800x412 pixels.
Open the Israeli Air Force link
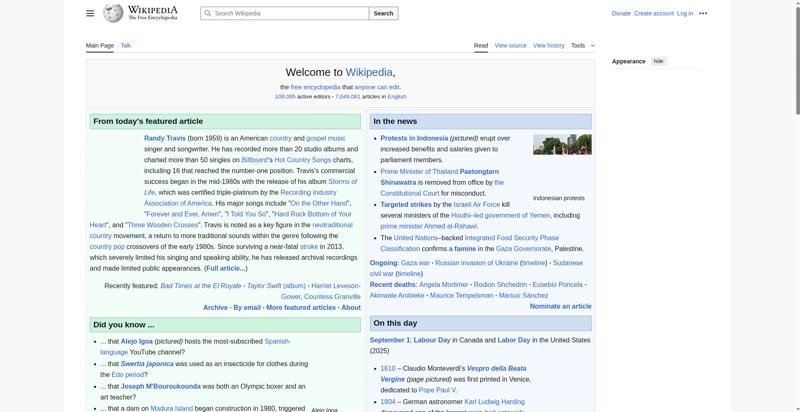(x=477, y=204)
